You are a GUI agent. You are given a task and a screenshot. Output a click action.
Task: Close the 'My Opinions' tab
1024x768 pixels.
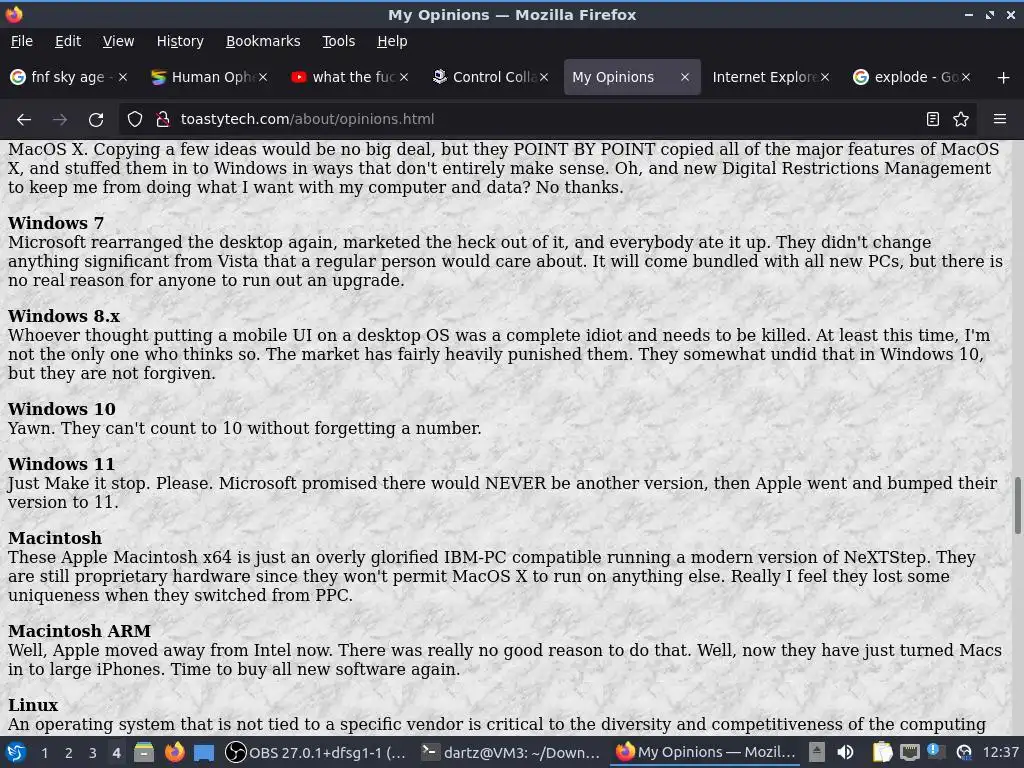685,77
